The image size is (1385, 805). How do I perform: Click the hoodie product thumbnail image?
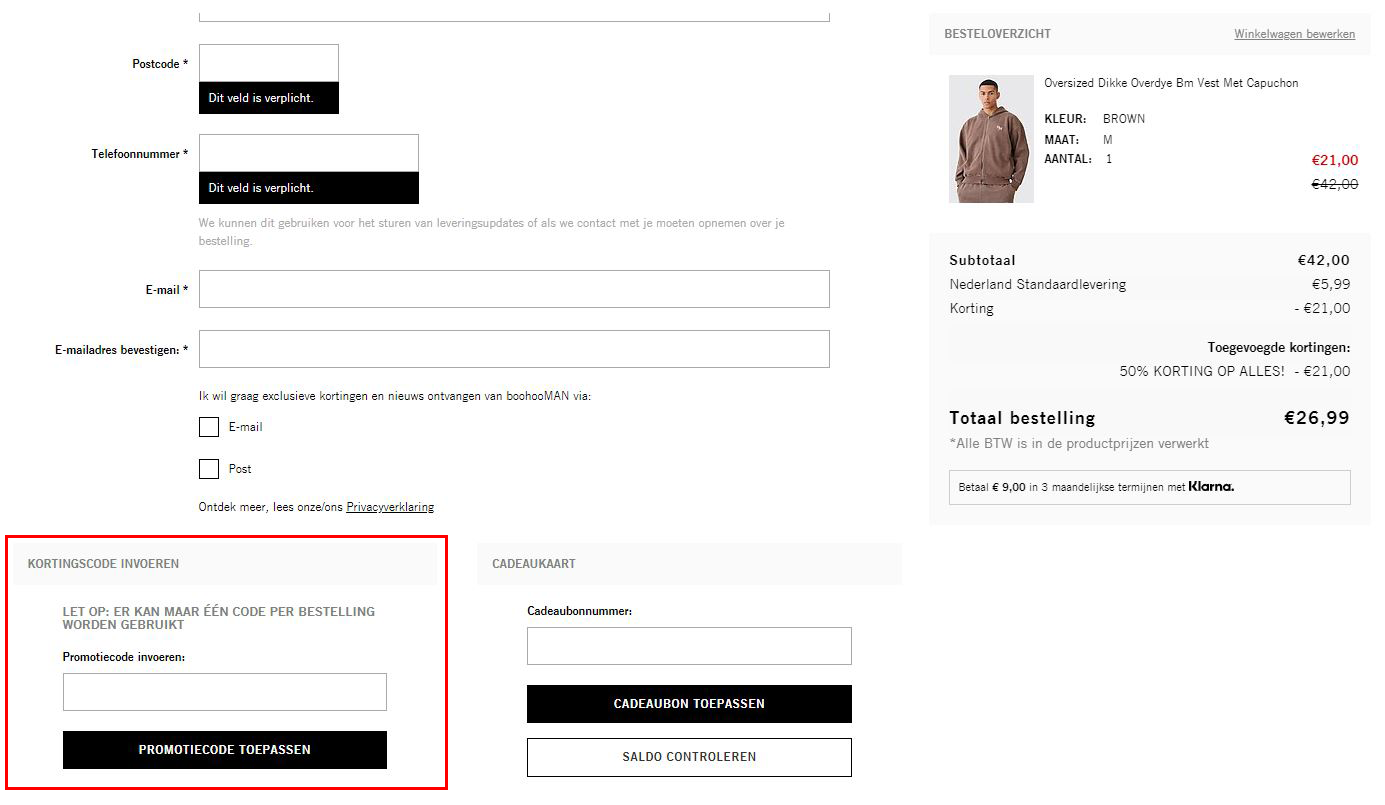(990, 139)
